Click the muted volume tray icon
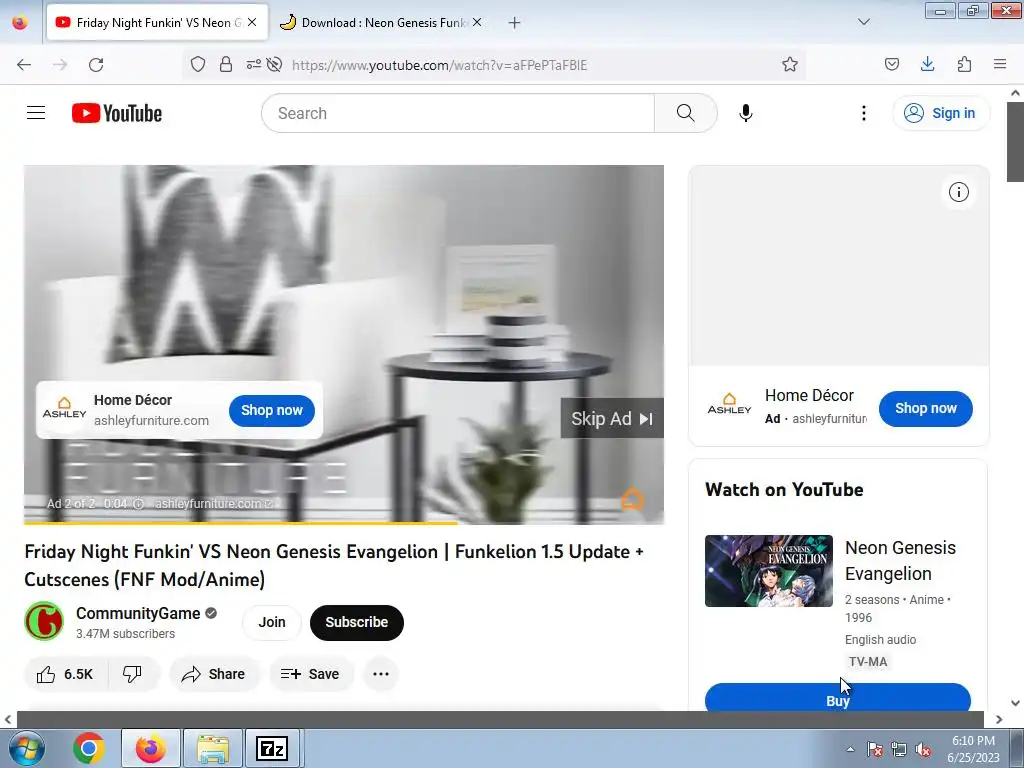1024x768 pixels. click(x=923, y=750)
